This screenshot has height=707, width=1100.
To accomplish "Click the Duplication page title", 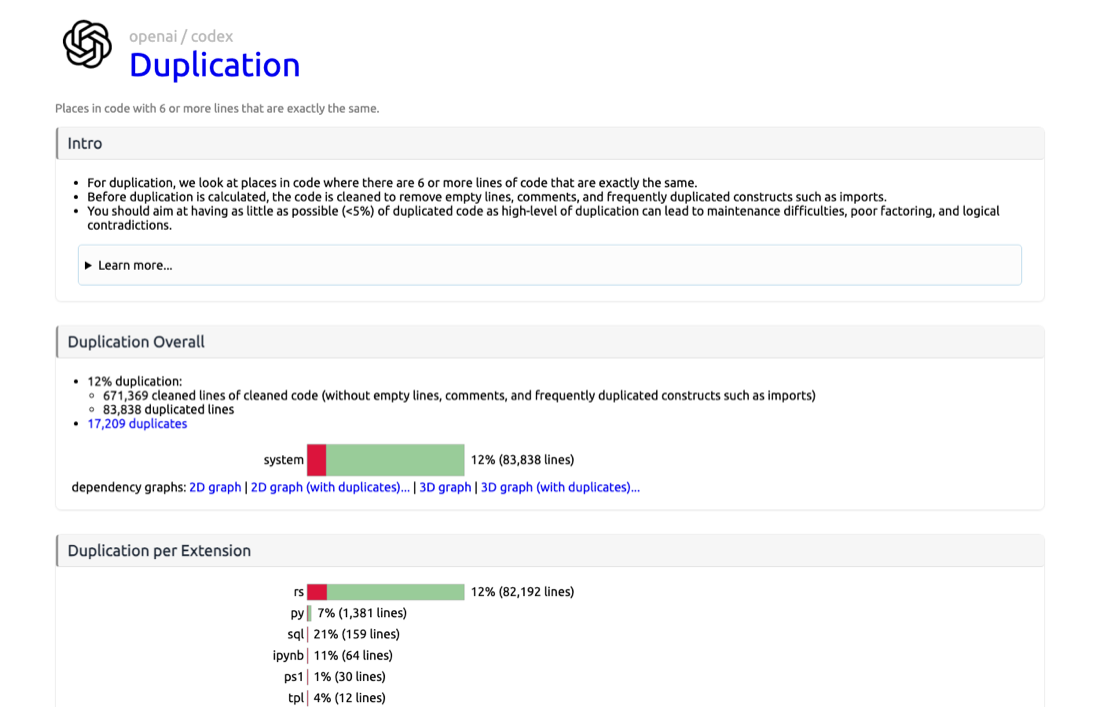I will click(215, 65).
